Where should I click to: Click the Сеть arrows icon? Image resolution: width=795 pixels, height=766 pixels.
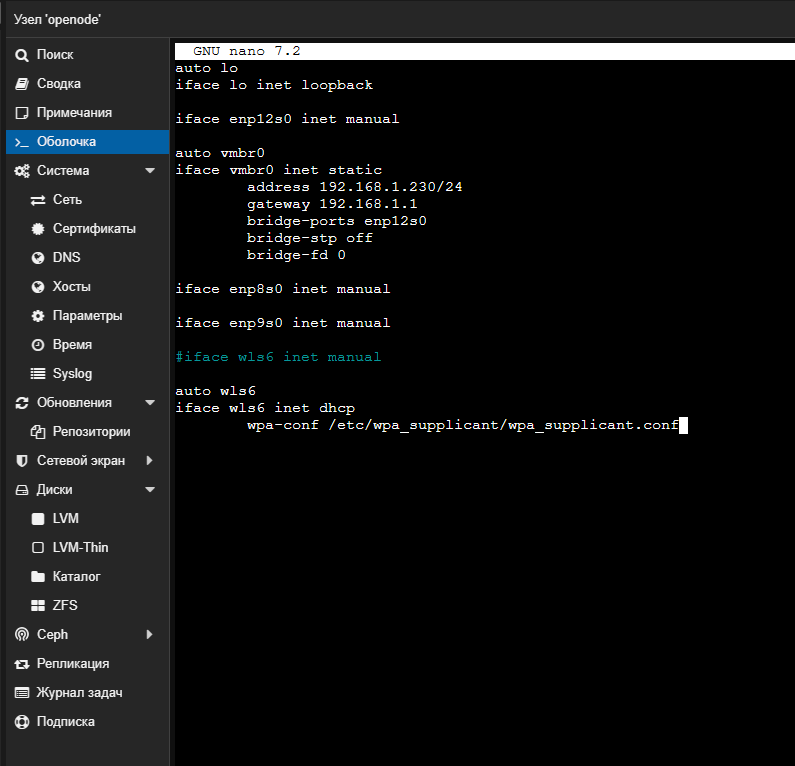[38, 200]
